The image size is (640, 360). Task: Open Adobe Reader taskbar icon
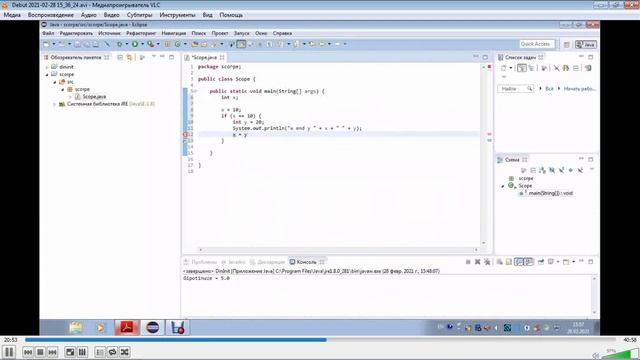point(127,327)
